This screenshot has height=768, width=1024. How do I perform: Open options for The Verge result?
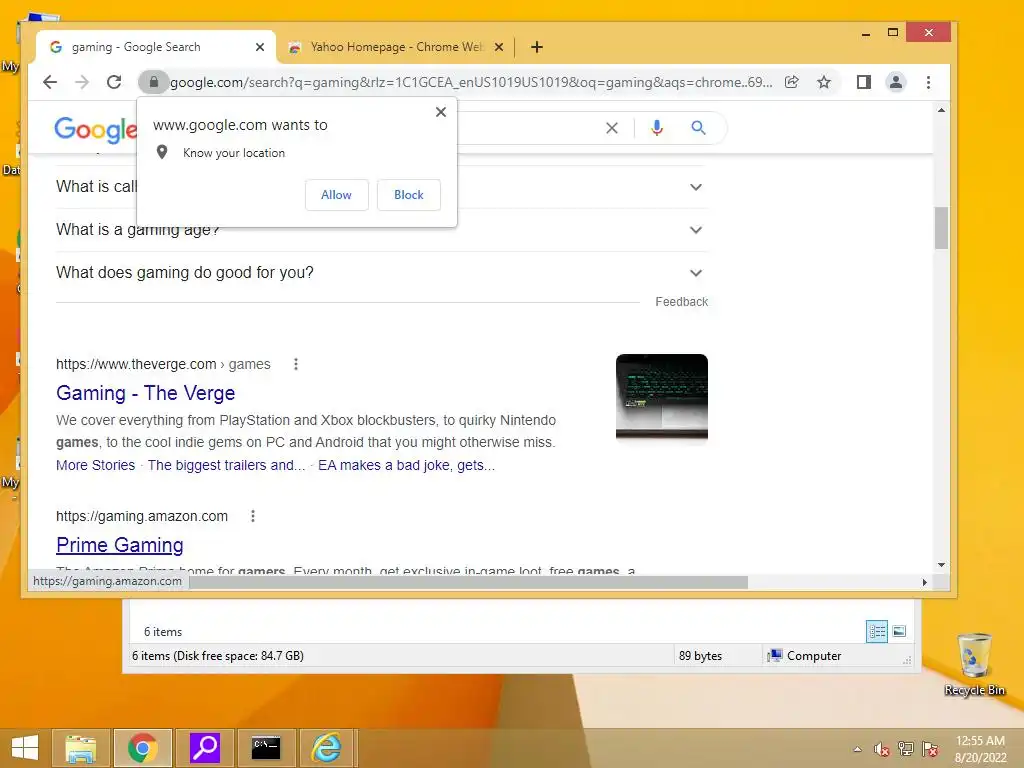click(x=296, y=364)
